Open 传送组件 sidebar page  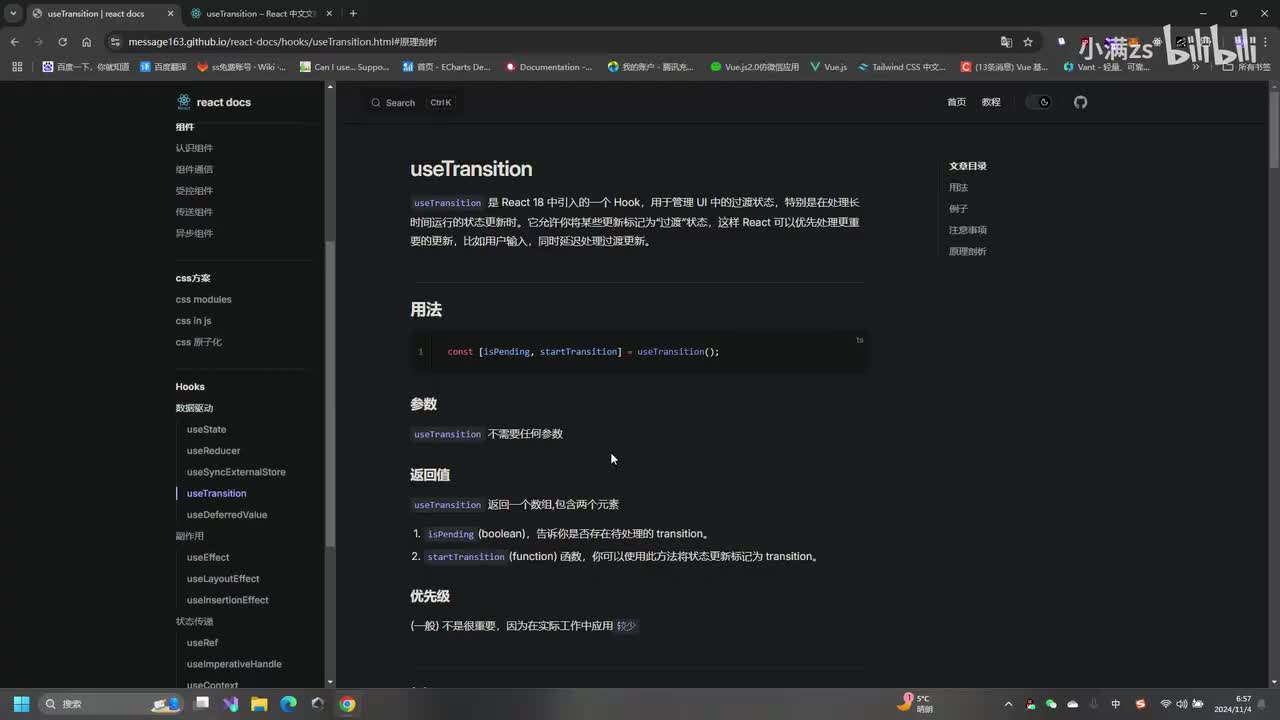click(194, 212)
